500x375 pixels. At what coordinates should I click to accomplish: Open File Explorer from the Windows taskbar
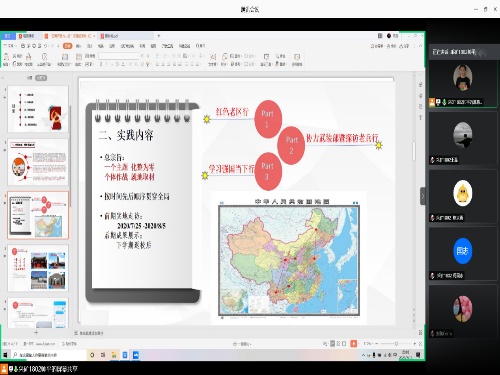pyautogui.click(x=114, y=355)
